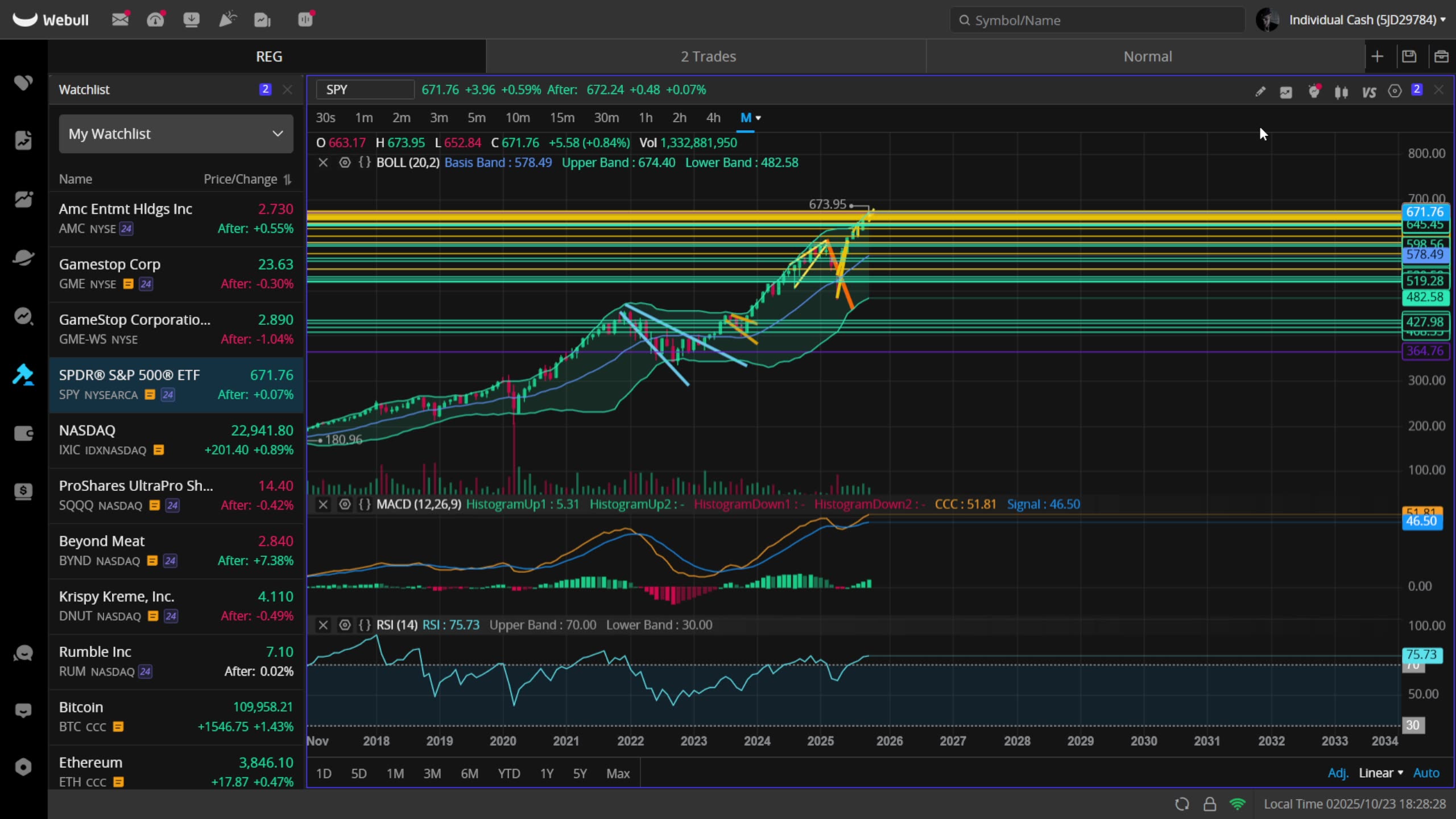Toggle visibility of the RSI indicator
The height and width of the screenshot is (819, 1456).
[x=345, y=625]
